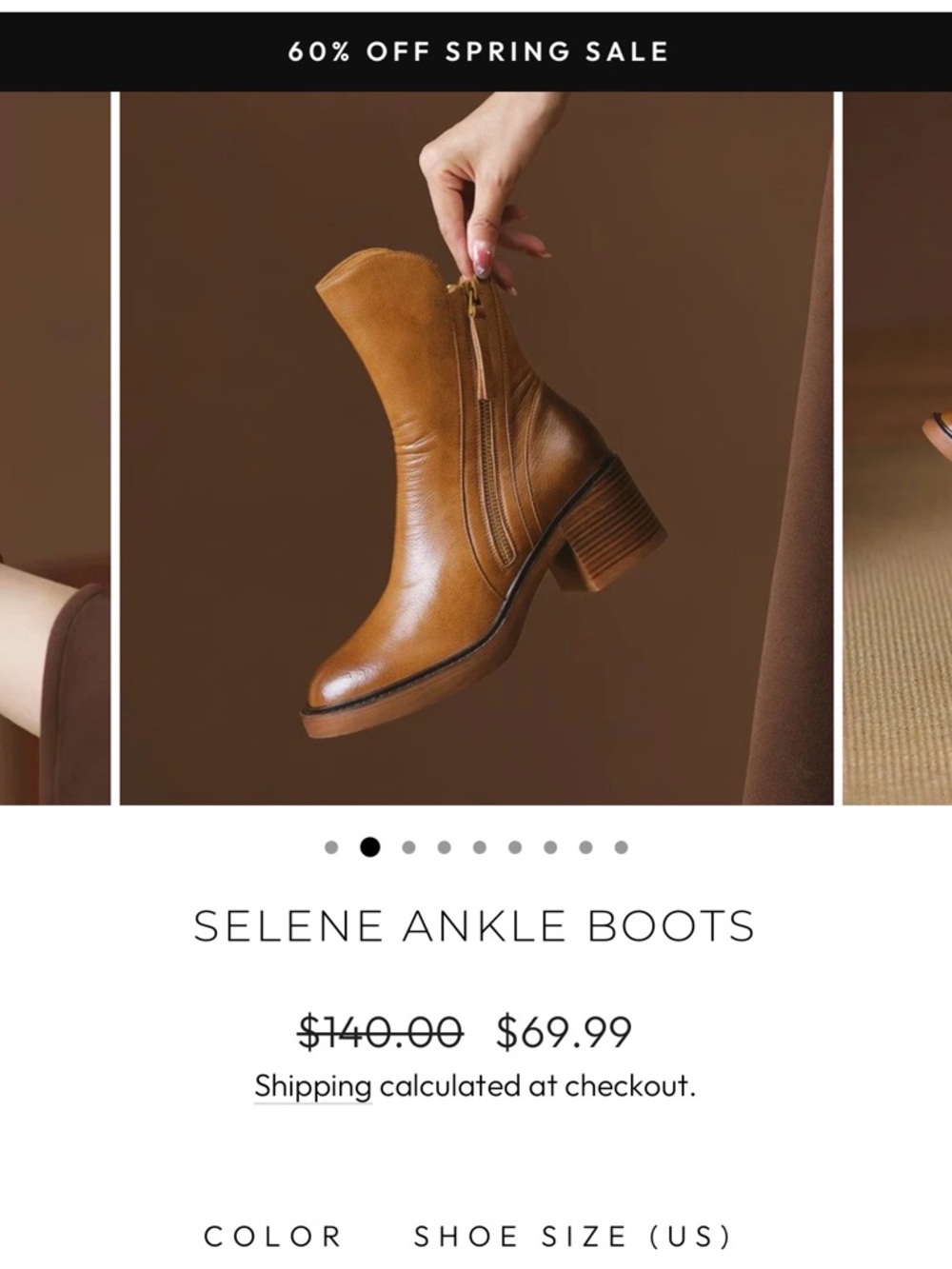Click the main boot product photo
Viewport: 952px width, 1269px height.
coord(476,447)
